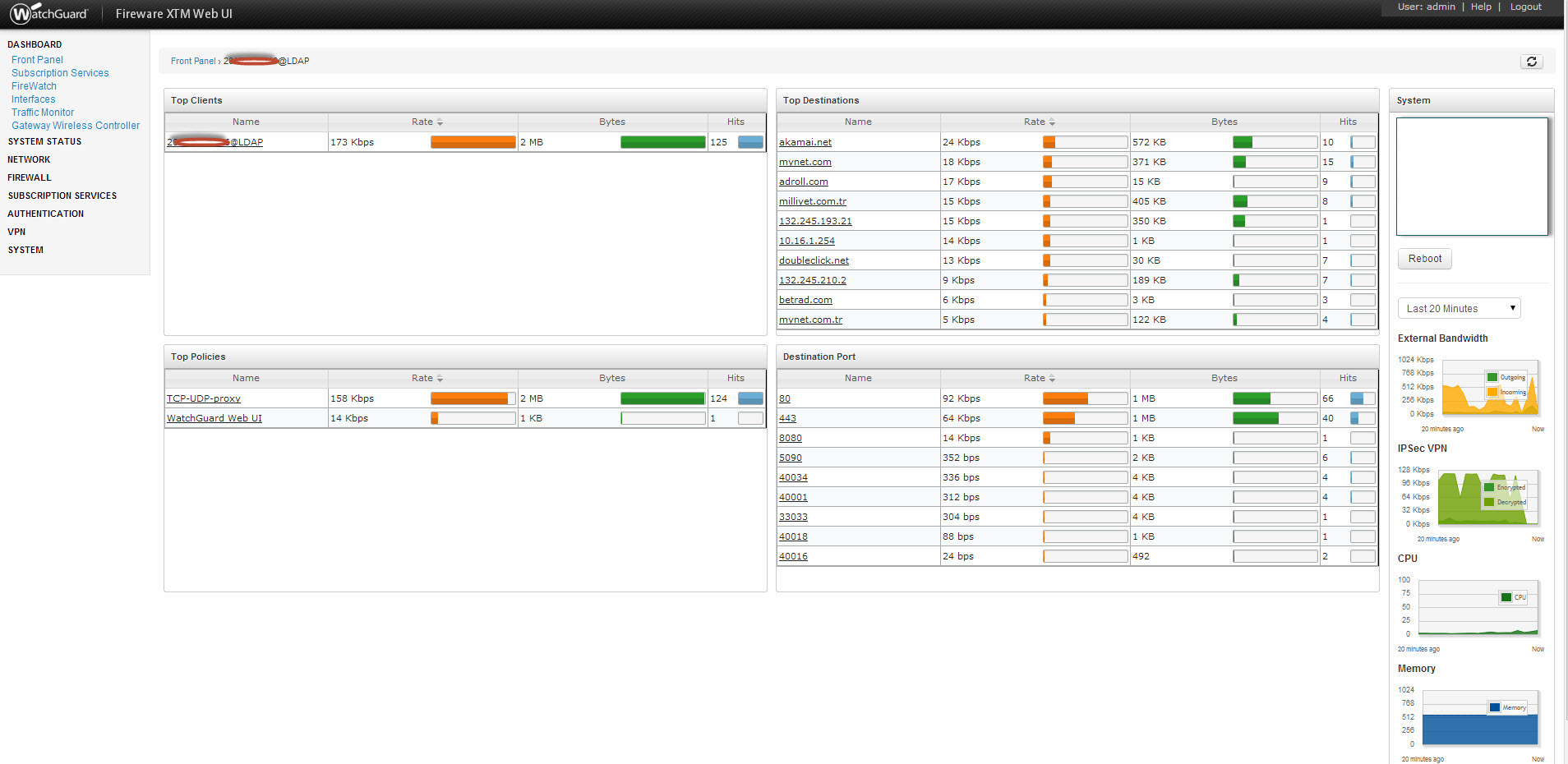This screenshot has width=1568, height=764.
Task: Open TCP-UDP-proxy policy
Action: pos(204,398)
